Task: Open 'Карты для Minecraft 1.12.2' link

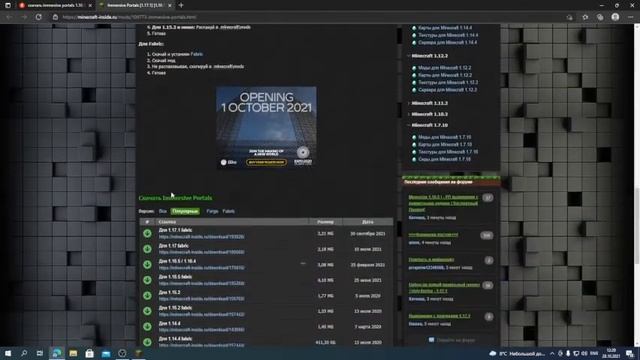Action: [x=445, y=75]
